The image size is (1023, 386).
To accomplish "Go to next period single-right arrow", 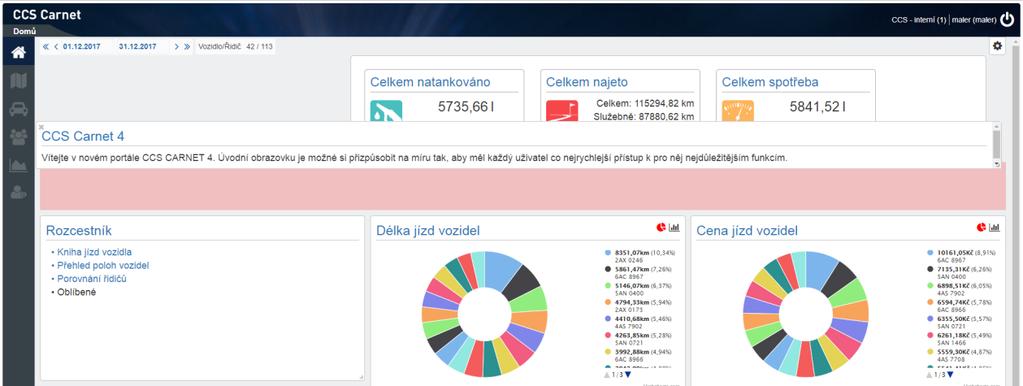I will click(x=176, y=47).
